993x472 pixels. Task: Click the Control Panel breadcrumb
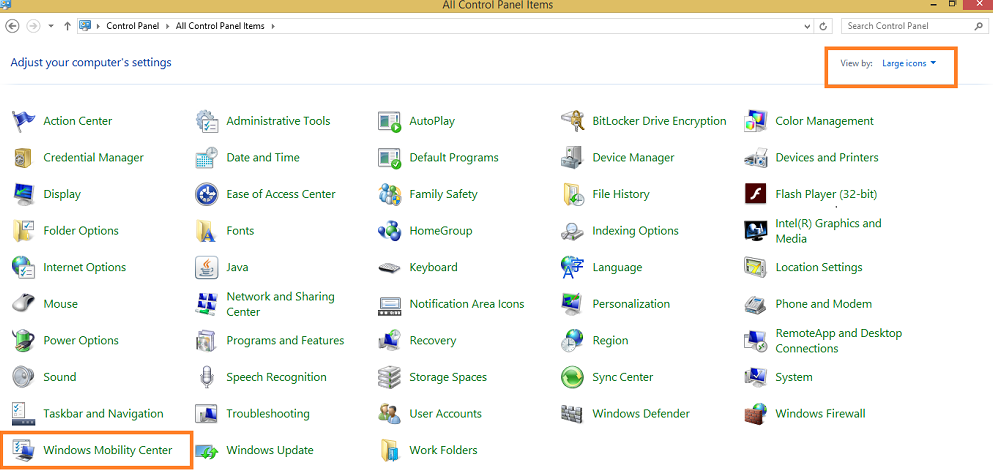coord(132,27)
